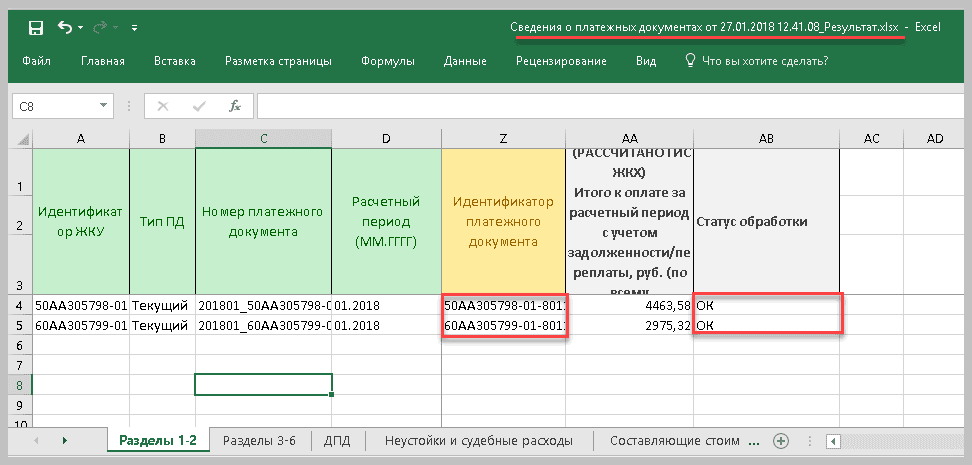972x465 pixels.
Task: Add a new sheet with plus button
Action: pos(781,441)
